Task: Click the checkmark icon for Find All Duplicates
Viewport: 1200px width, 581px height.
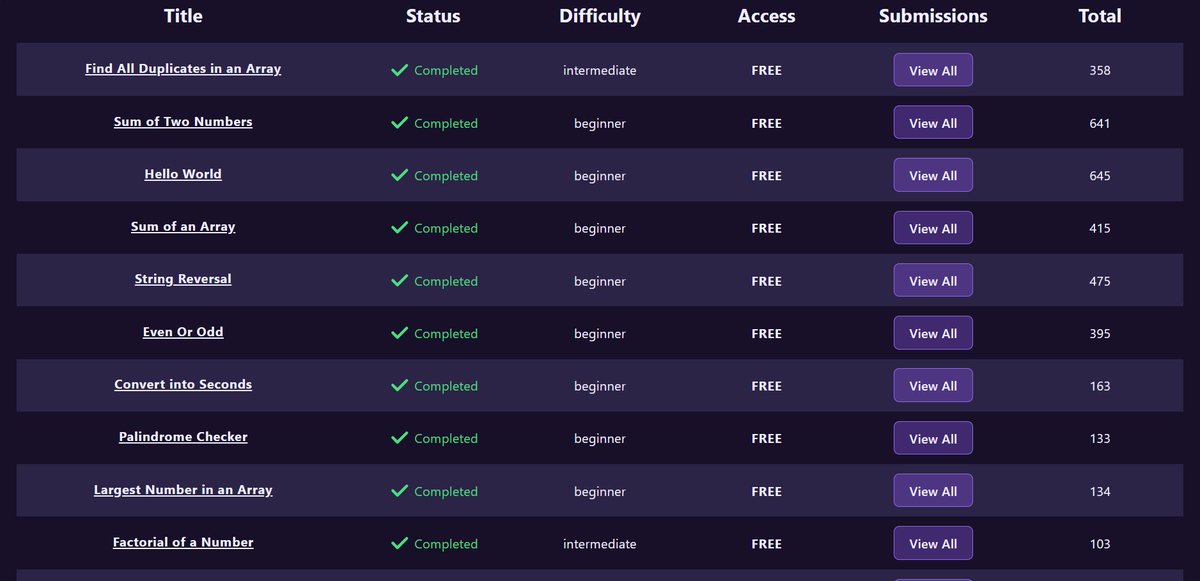Action: [399, 70]
